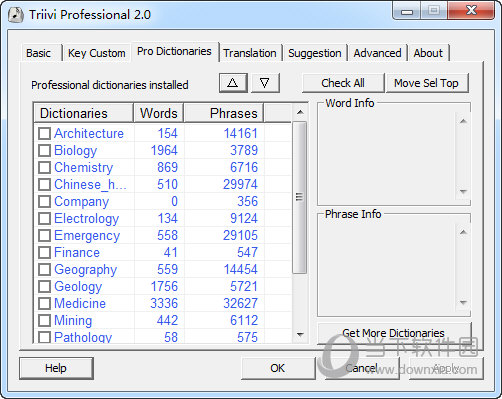Enable the Biology dictionary checkbox
502x399 pixels.
coord(44,150)
